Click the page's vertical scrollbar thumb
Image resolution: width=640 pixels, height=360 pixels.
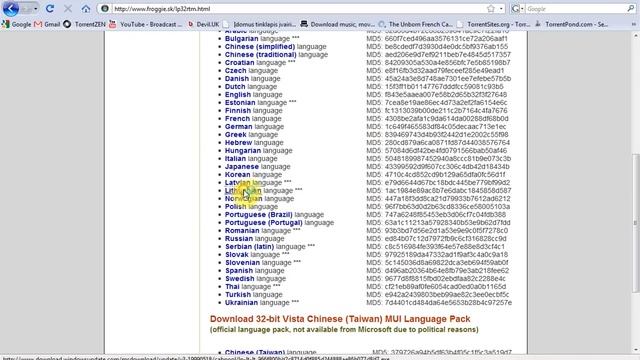[x=635, y=223]
